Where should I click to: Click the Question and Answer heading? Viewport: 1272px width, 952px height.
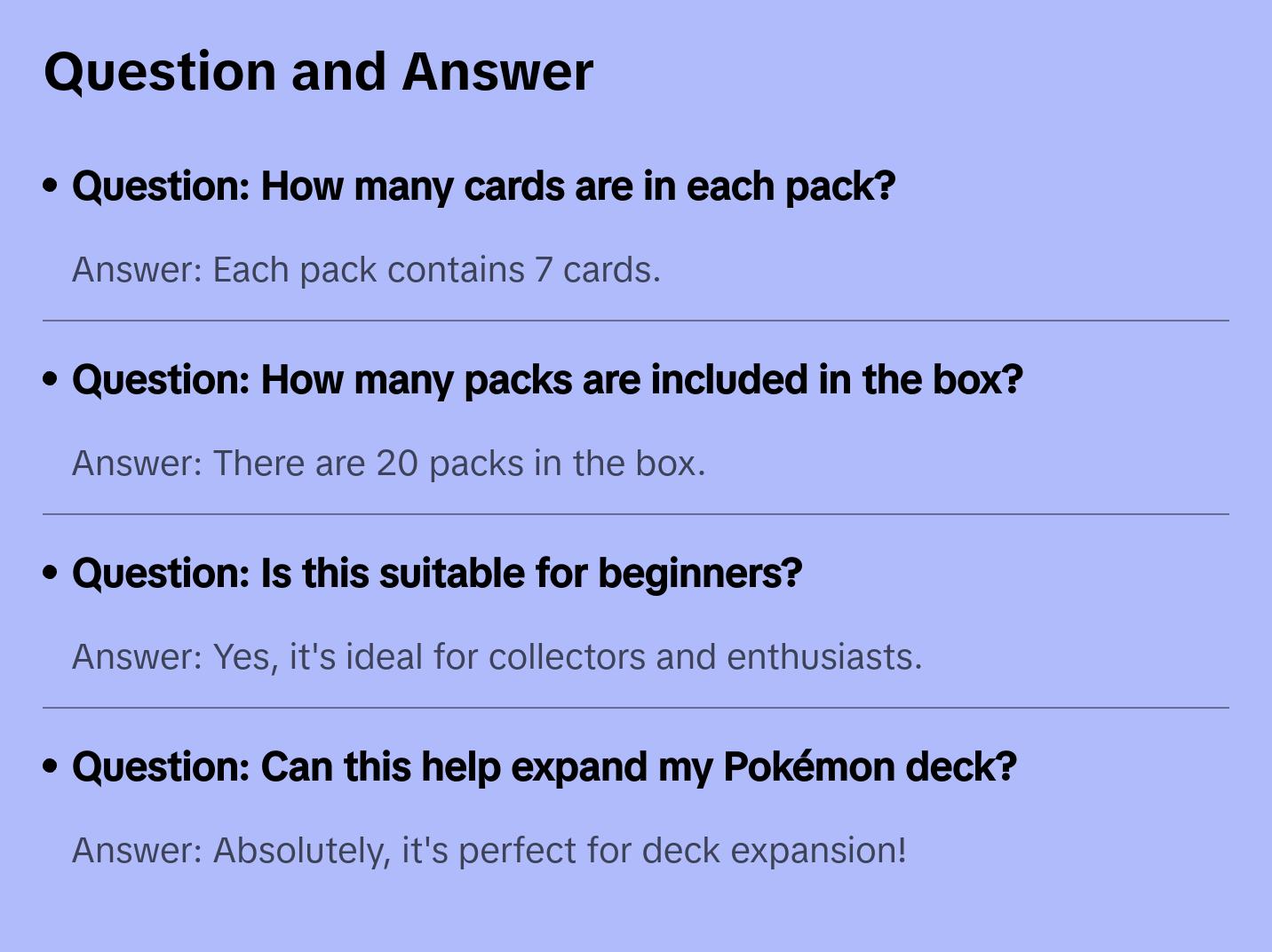click(318, 72)
